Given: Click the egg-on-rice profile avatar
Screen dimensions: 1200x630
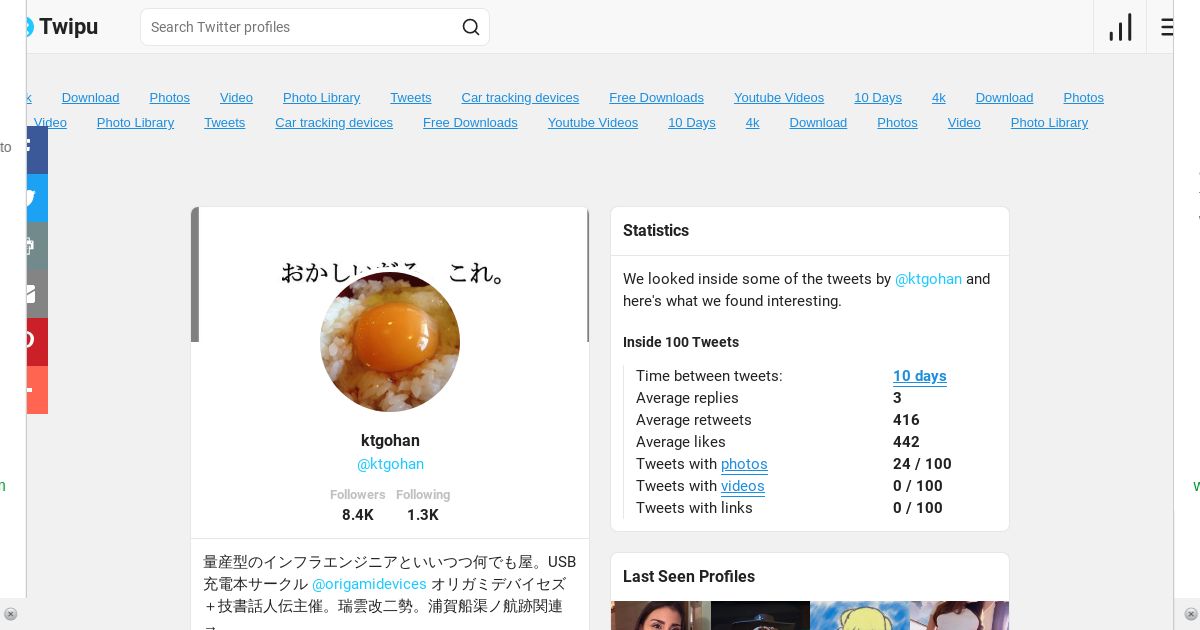Looking at the screenshot, I should coord(390,342).
